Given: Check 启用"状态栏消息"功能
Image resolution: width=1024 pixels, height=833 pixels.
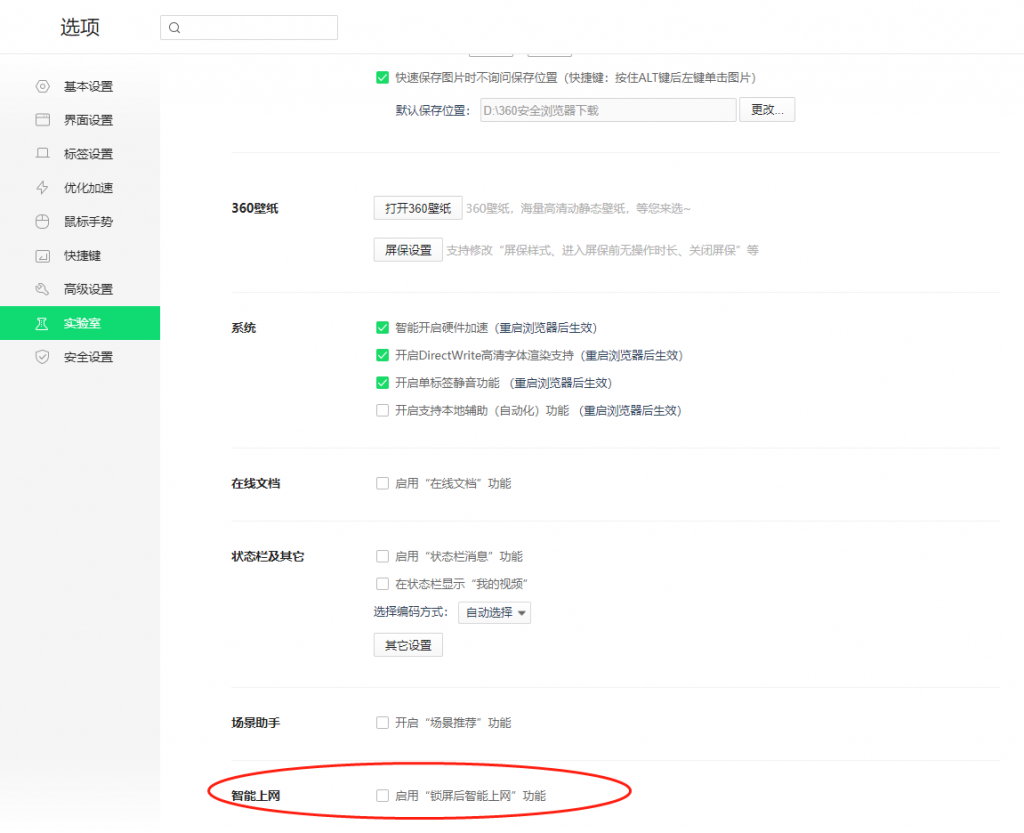Looking at the screenshot, I should coord(383,556).
